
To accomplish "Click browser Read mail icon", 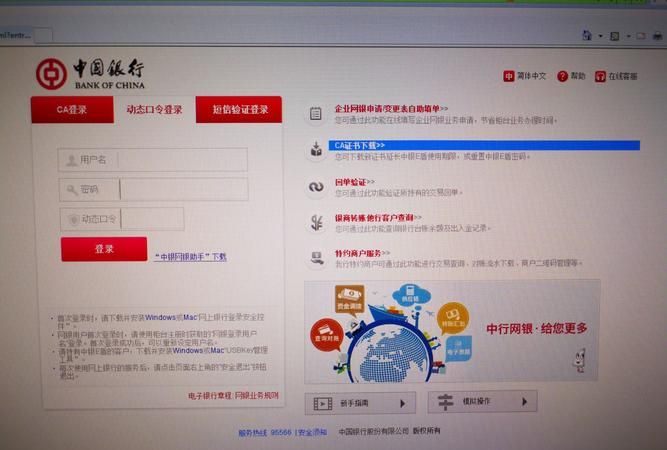I will (x=641, y=36).
